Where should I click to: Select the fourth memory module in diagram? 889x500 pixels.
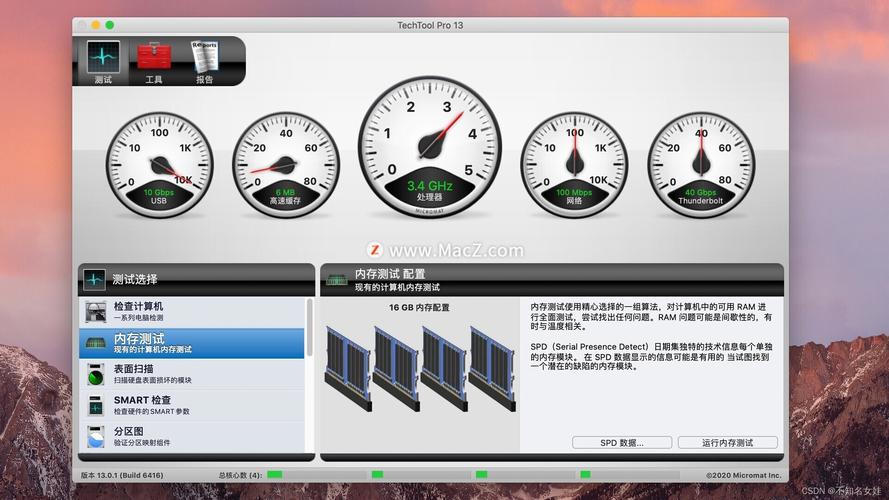pyautogui.click(x=492, y=368)
